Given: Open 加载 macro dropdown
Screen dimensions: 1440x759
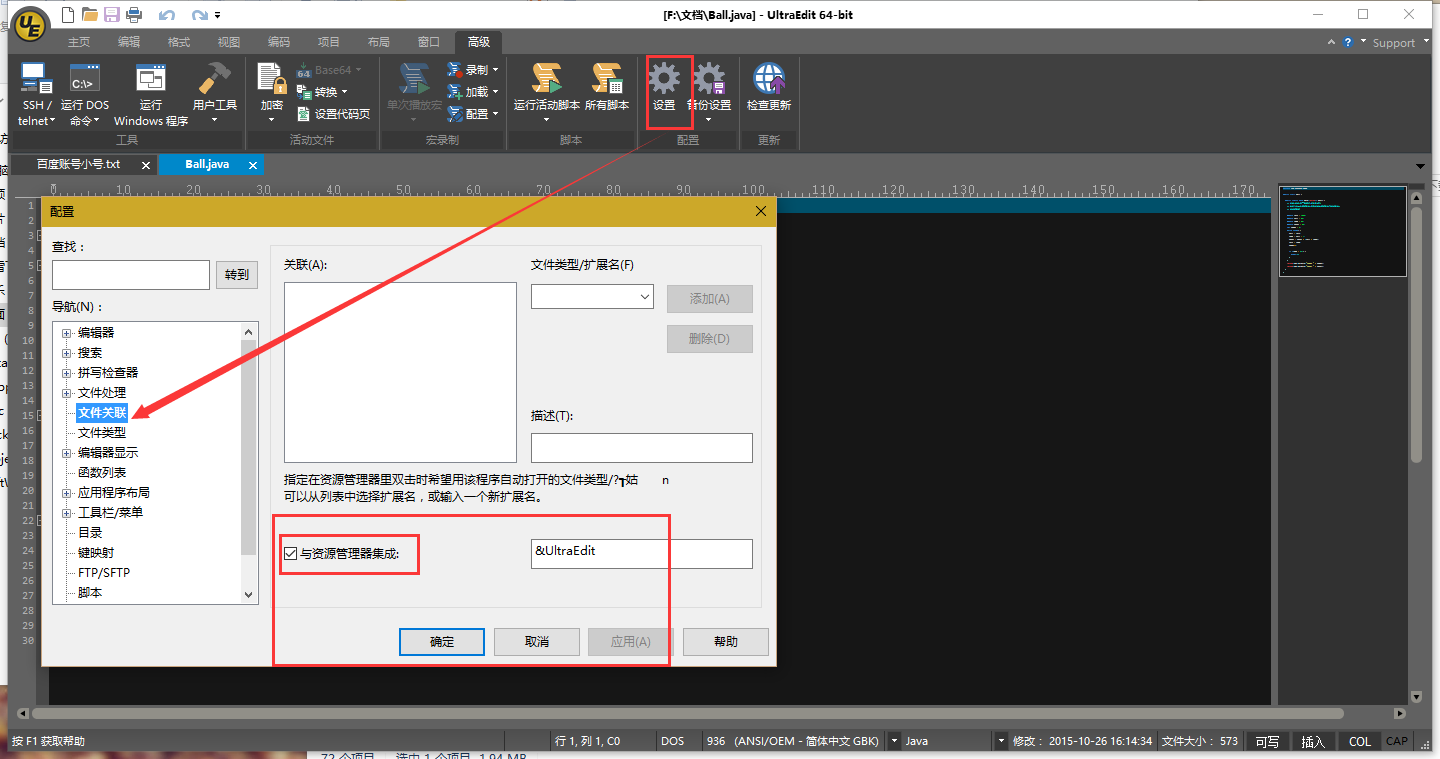Looking at the screenshot, I should 474,92.
